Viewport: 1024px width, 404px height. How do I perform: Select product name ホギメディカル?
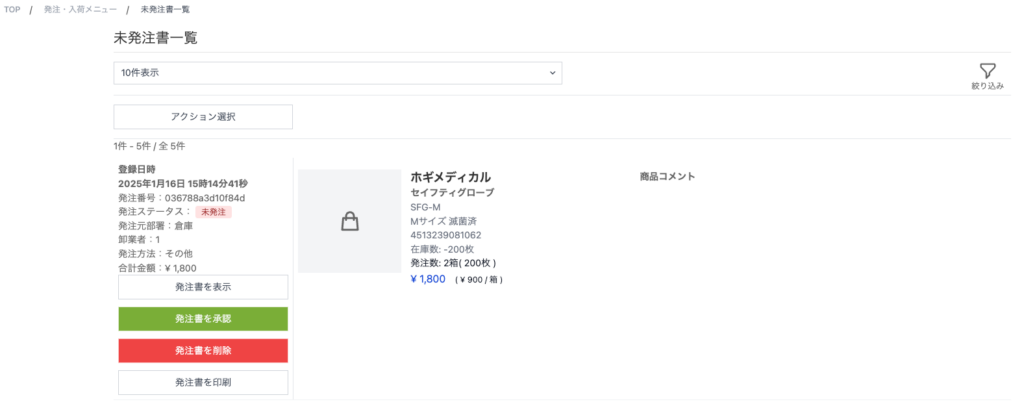coord(451,177)
